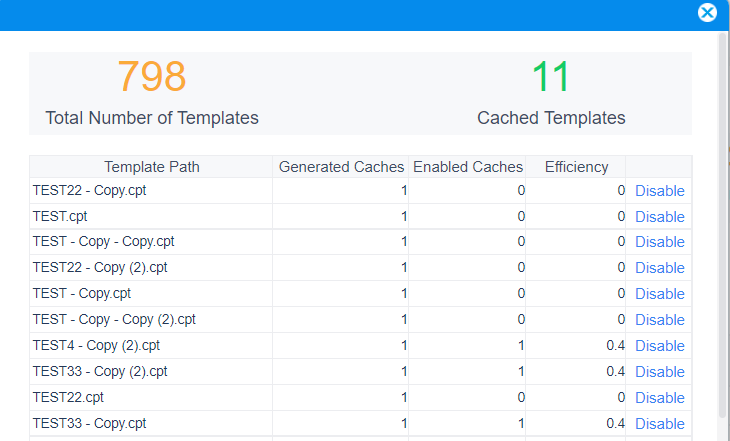The width and height of the screenshot is (730, 441).
Task: Select the TEST - Copy - Copy.cpt path
Action: point(103,242)
